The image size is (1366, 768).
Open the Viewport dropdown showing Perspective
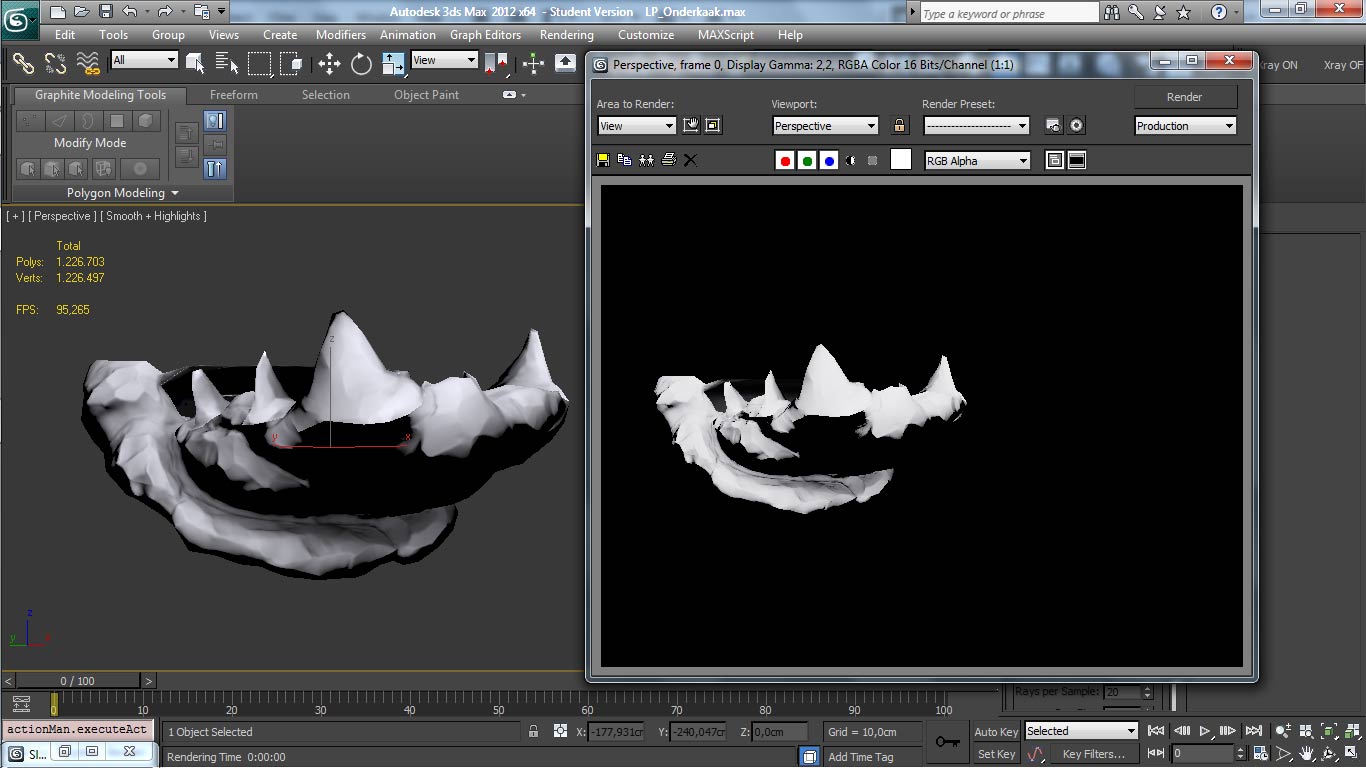click(x=824, y=125)
